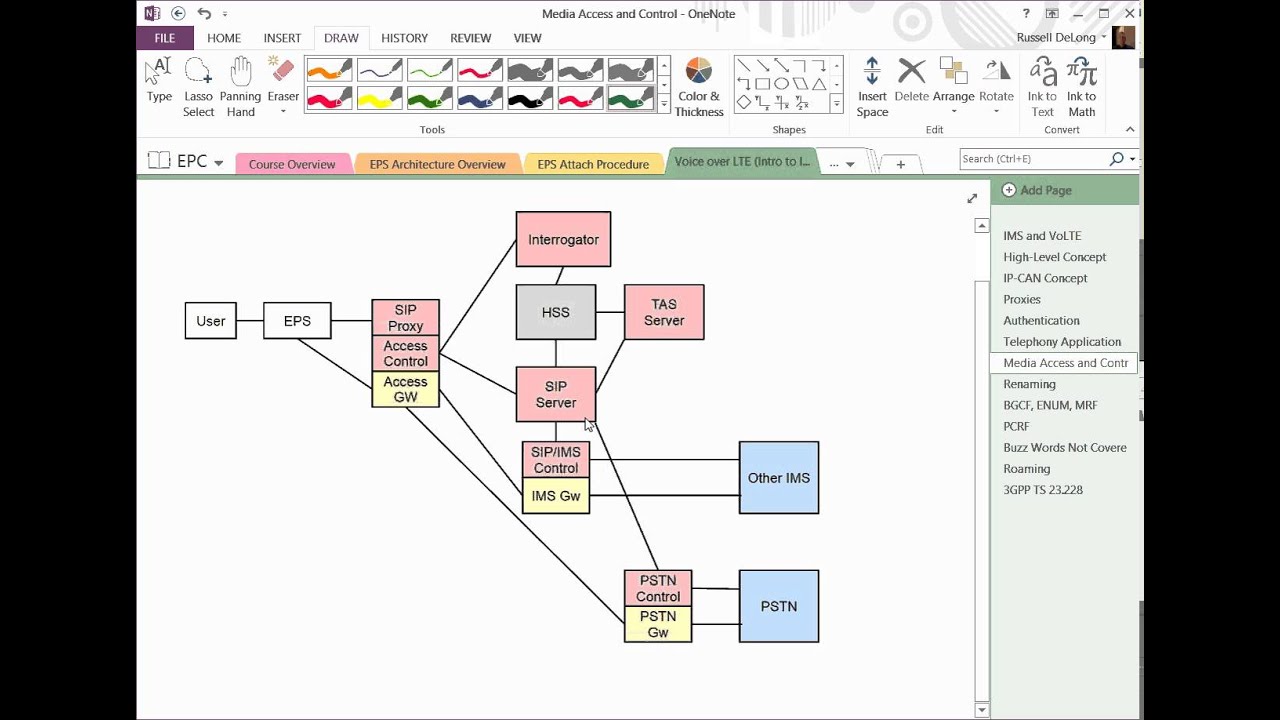Switch to the HOME ribbon tab
Image resolution: width=1280 pixels, height=720 pixels.
[224, 38]
